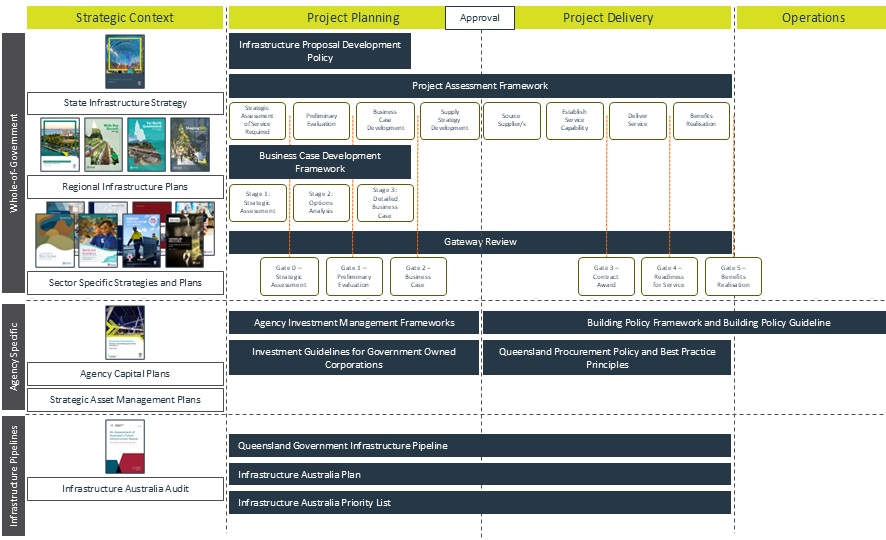Open the dark water tap sector cover

tap(184, 241)
